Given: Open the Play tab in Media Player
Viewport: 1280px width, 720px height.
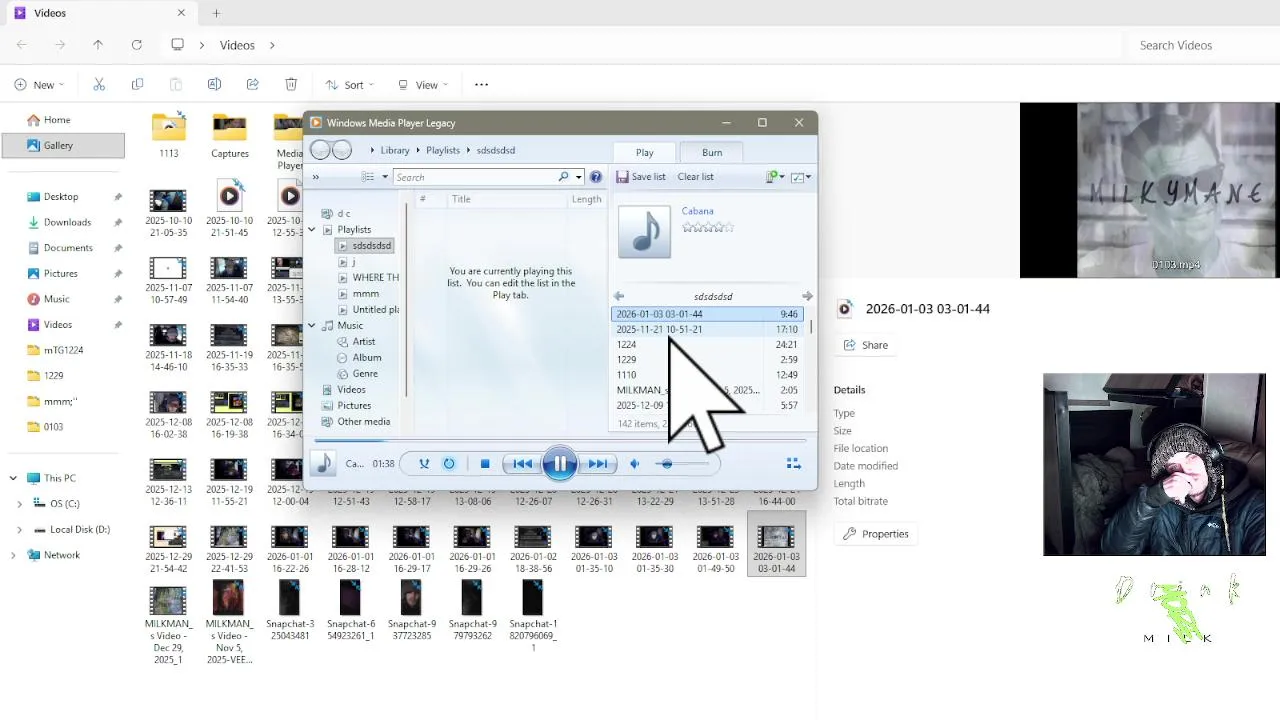Looking at the screenshot, I should (645, 153).
